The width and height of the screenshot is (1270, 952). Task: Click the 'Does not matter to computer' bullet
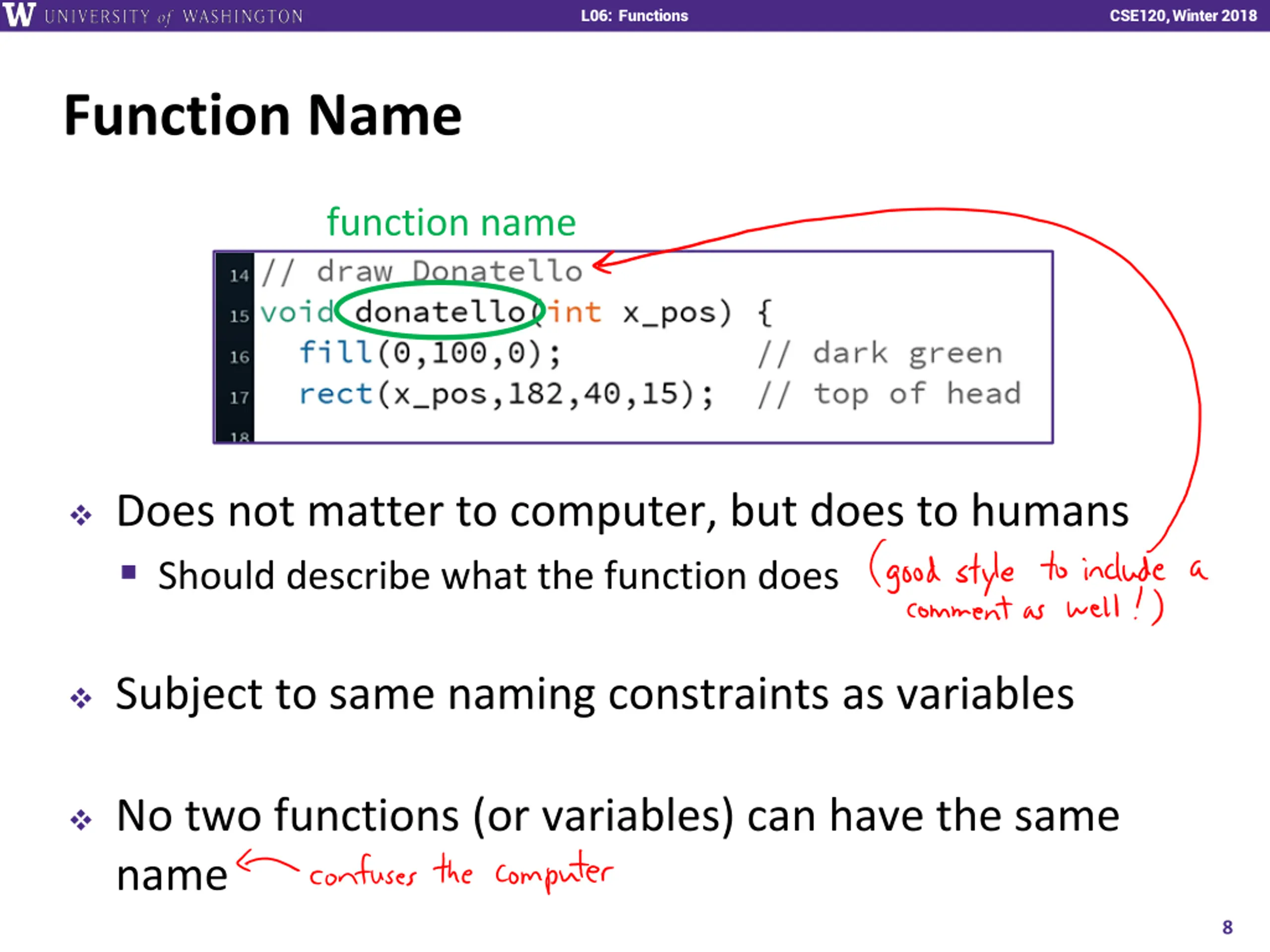point(623,511)
